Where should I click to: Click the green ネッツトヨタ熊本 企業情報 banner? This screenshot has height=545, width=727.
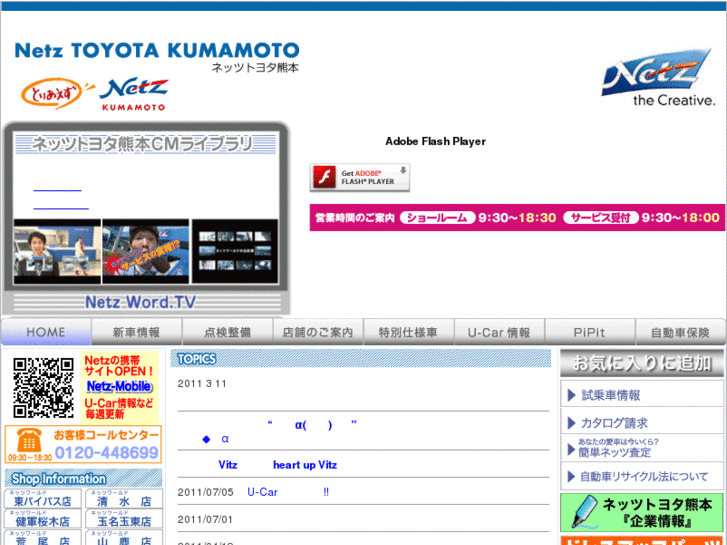(642, 512)
